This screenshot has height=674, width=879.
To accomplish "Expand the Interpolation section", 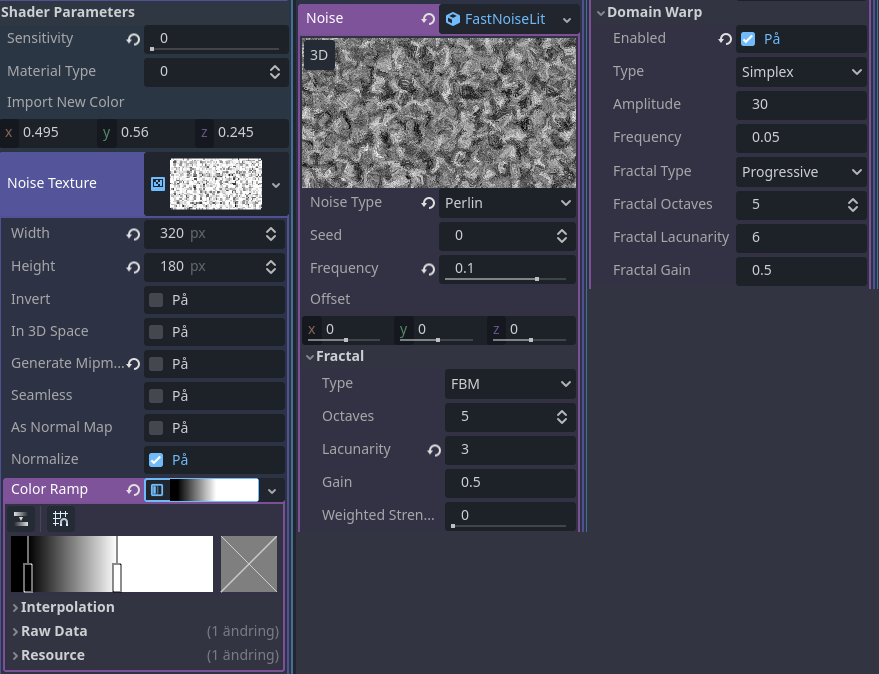I will 15,607.
